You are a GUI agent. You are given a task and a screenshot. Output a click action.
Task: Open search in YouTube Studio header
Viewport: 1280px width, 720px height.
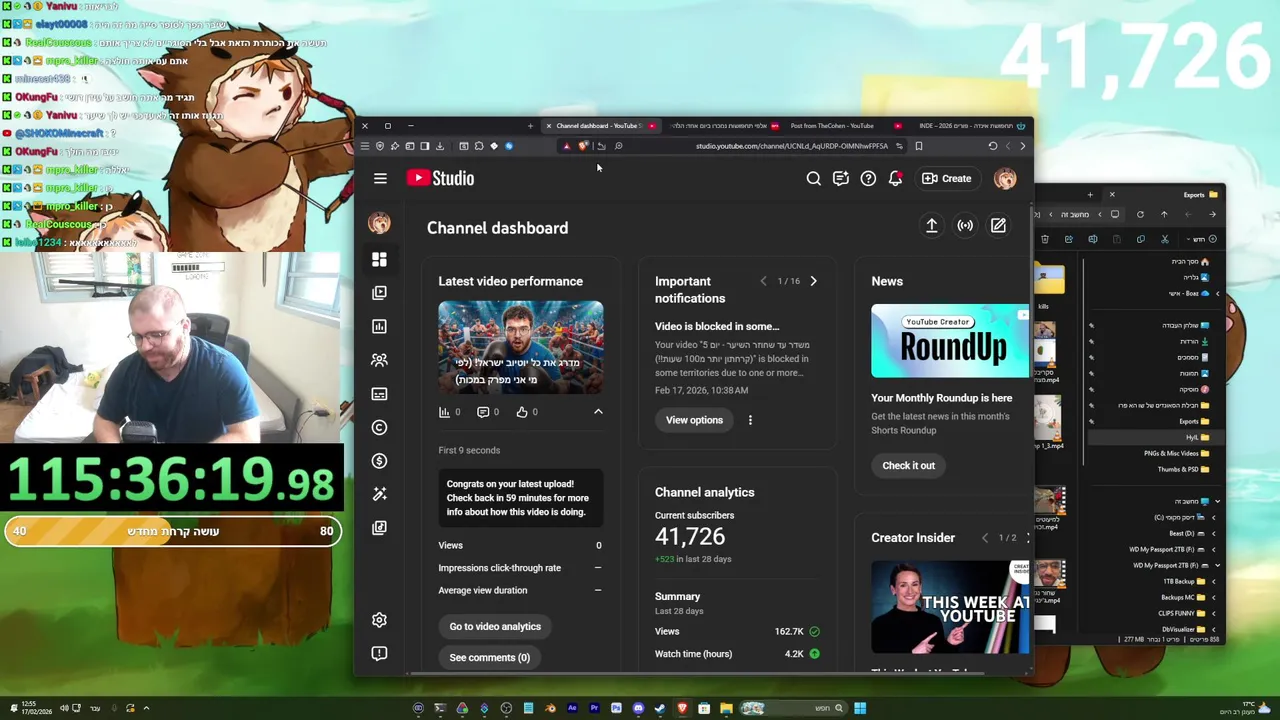click(x=813, y=179)
